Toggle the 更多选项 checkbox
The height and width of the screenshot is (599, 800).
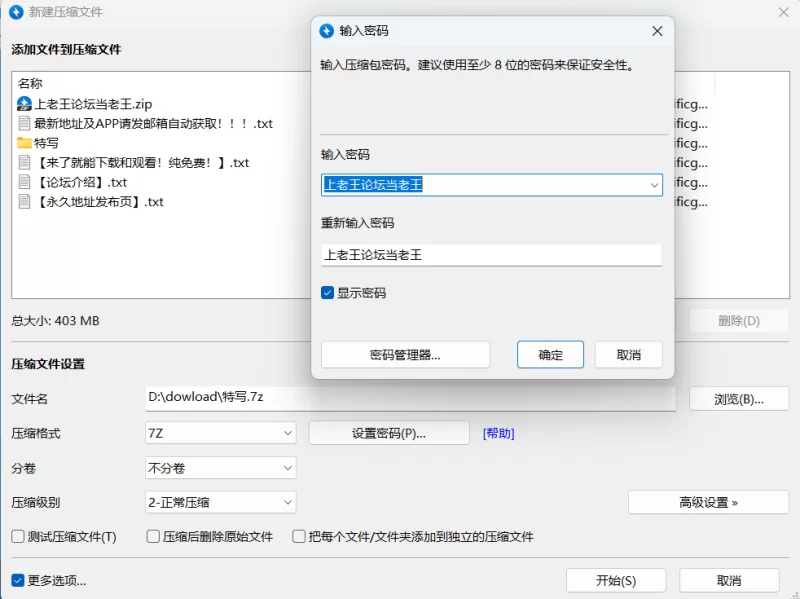click(x=18, y=581)
